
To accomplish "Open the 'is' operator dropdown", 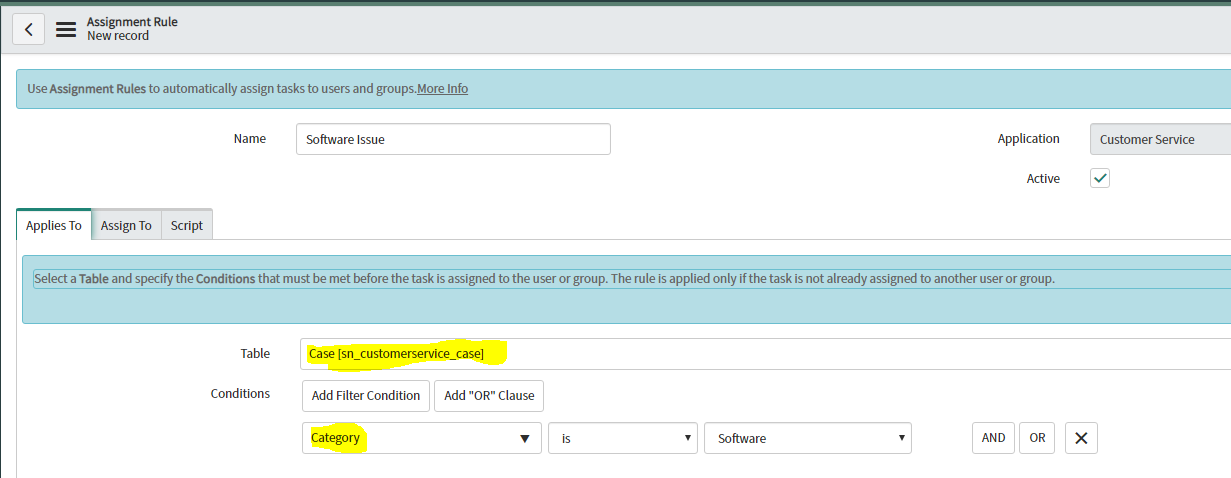I will (622, 438).
